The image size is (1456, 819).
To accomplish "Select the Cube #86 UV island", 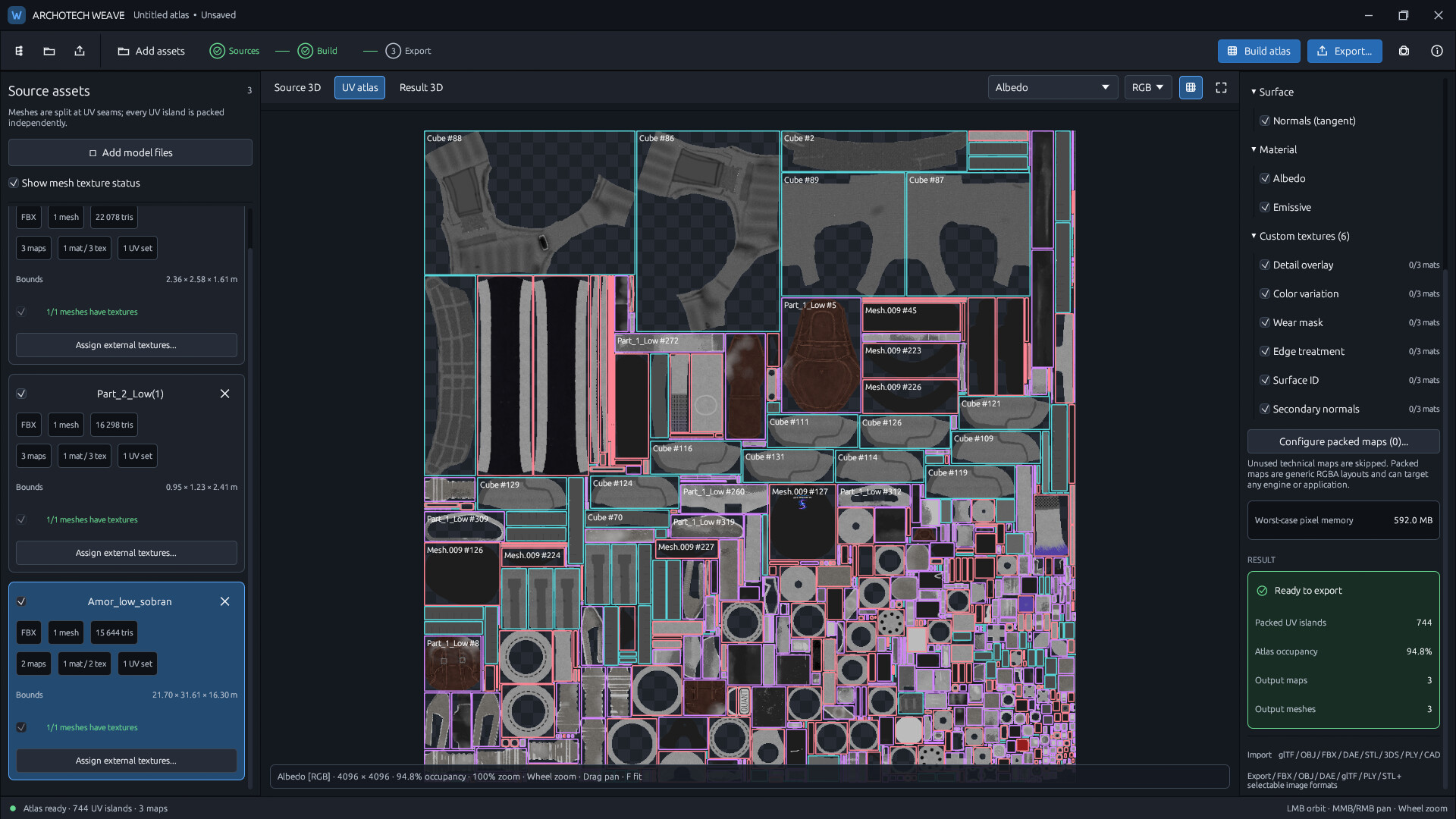I will pos(708,231).
